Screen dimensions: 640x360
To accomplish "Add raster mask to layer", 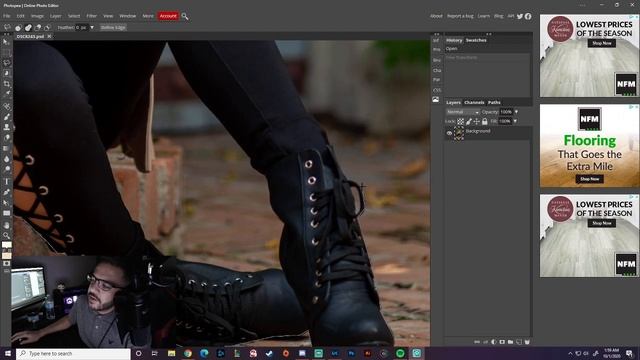I will click(x=502, y=342).
